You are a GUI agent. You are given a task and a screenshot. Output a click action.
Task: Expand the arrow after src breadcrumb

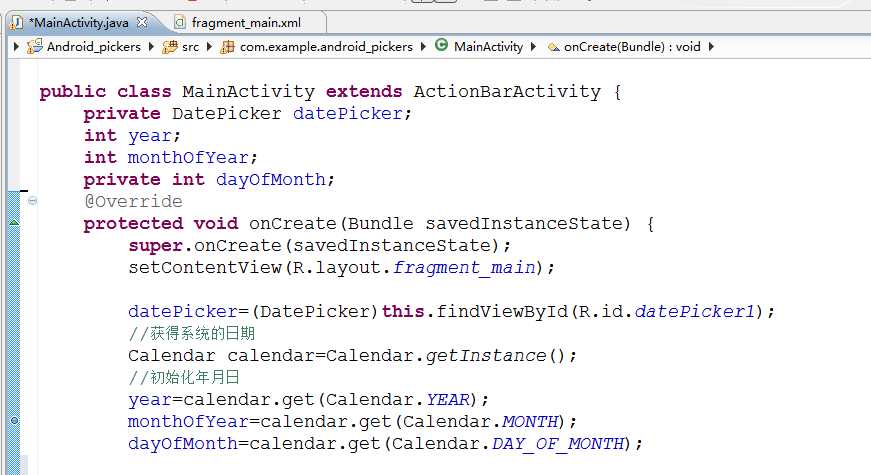coord(209,47)
